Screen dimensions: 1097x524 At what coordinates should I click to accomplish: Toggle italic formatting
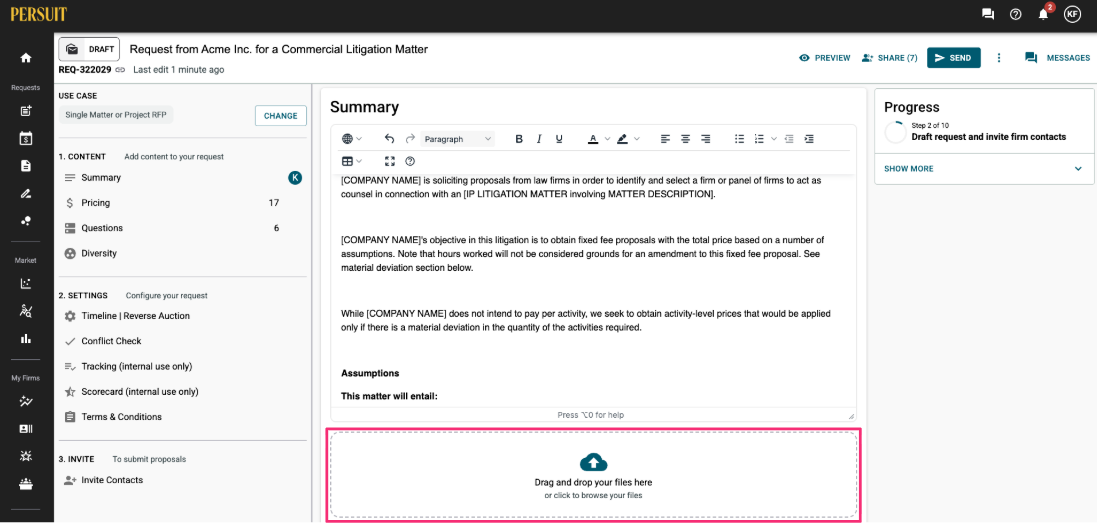539,139
